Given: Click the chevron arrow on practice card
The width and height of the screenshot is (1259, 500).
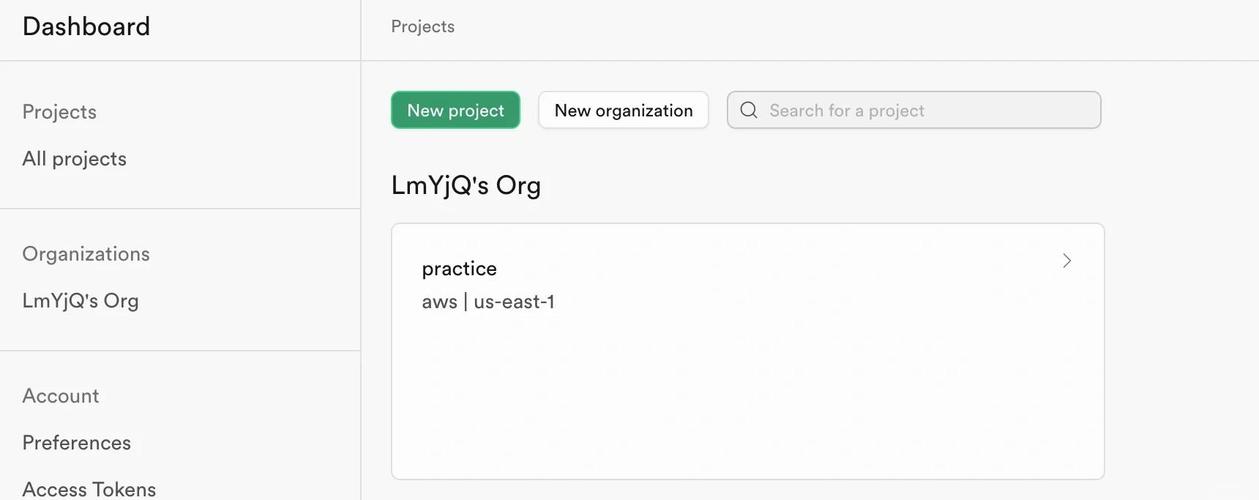Looking at the screenshot, I should point(1067,261).
